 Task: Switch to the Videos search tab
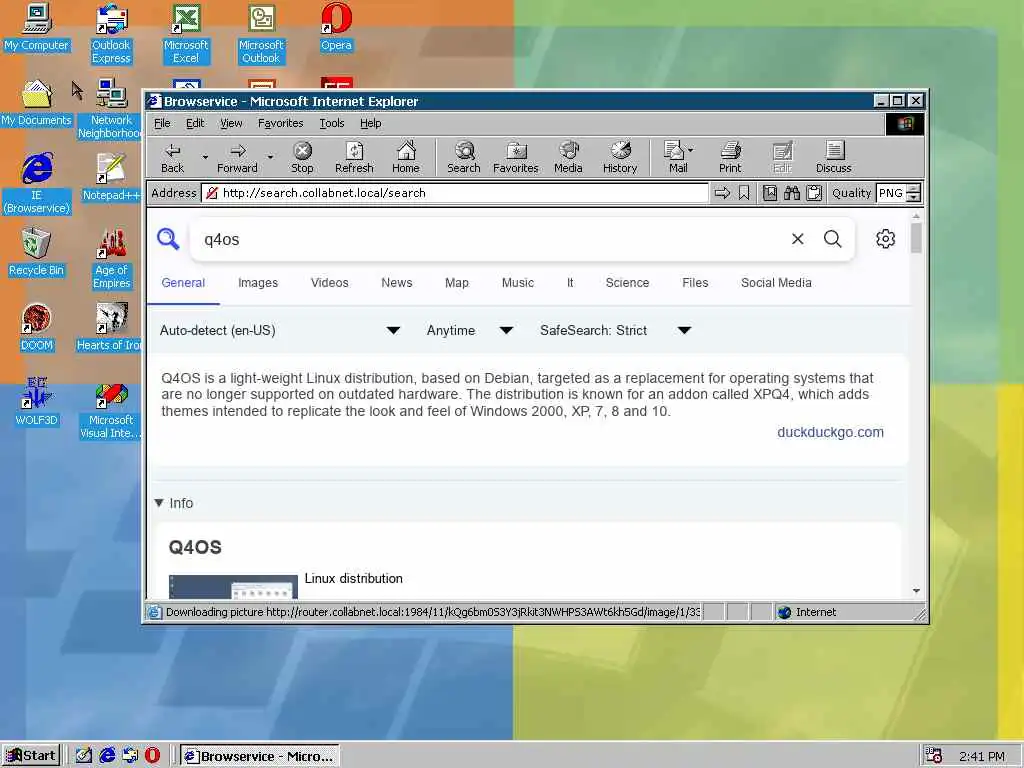[329, 283]
